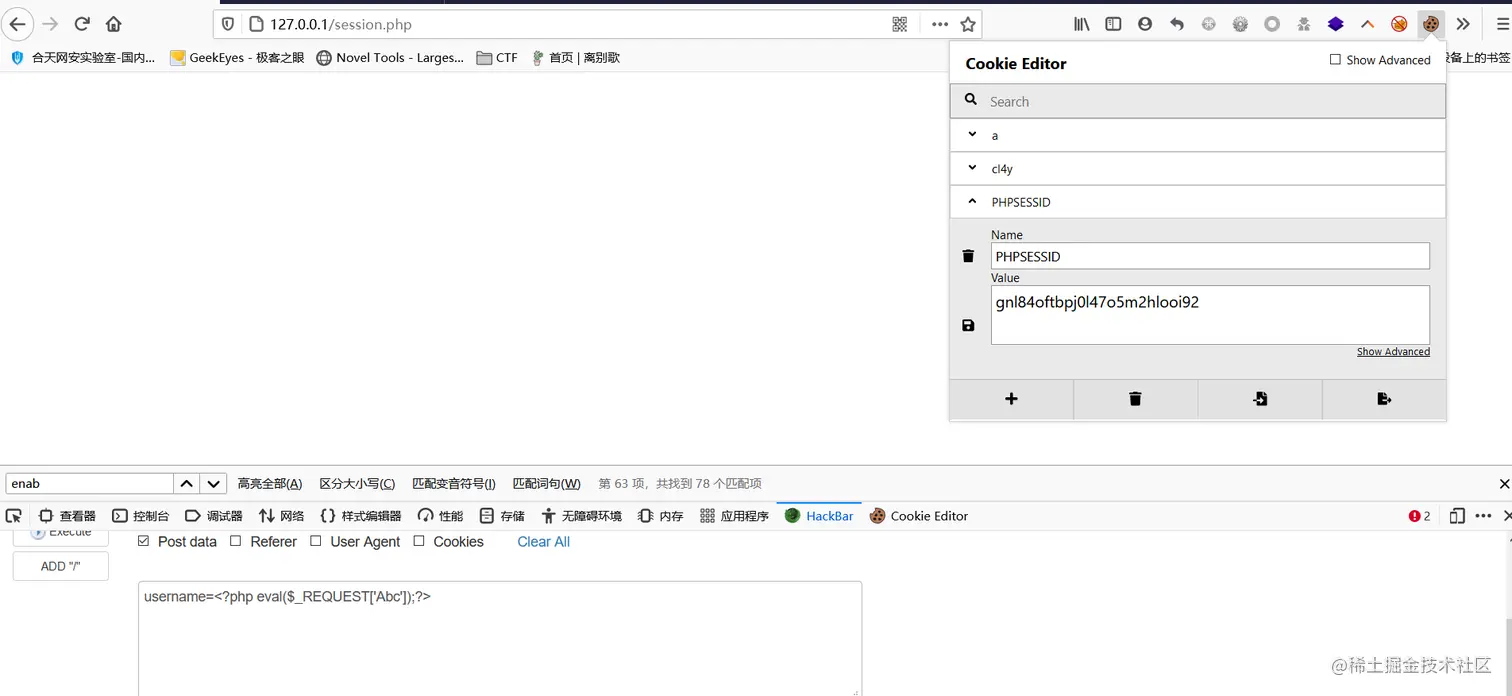Open the Console devtools tab
This screenshot has height=696, width=1512.
point(141,516)
